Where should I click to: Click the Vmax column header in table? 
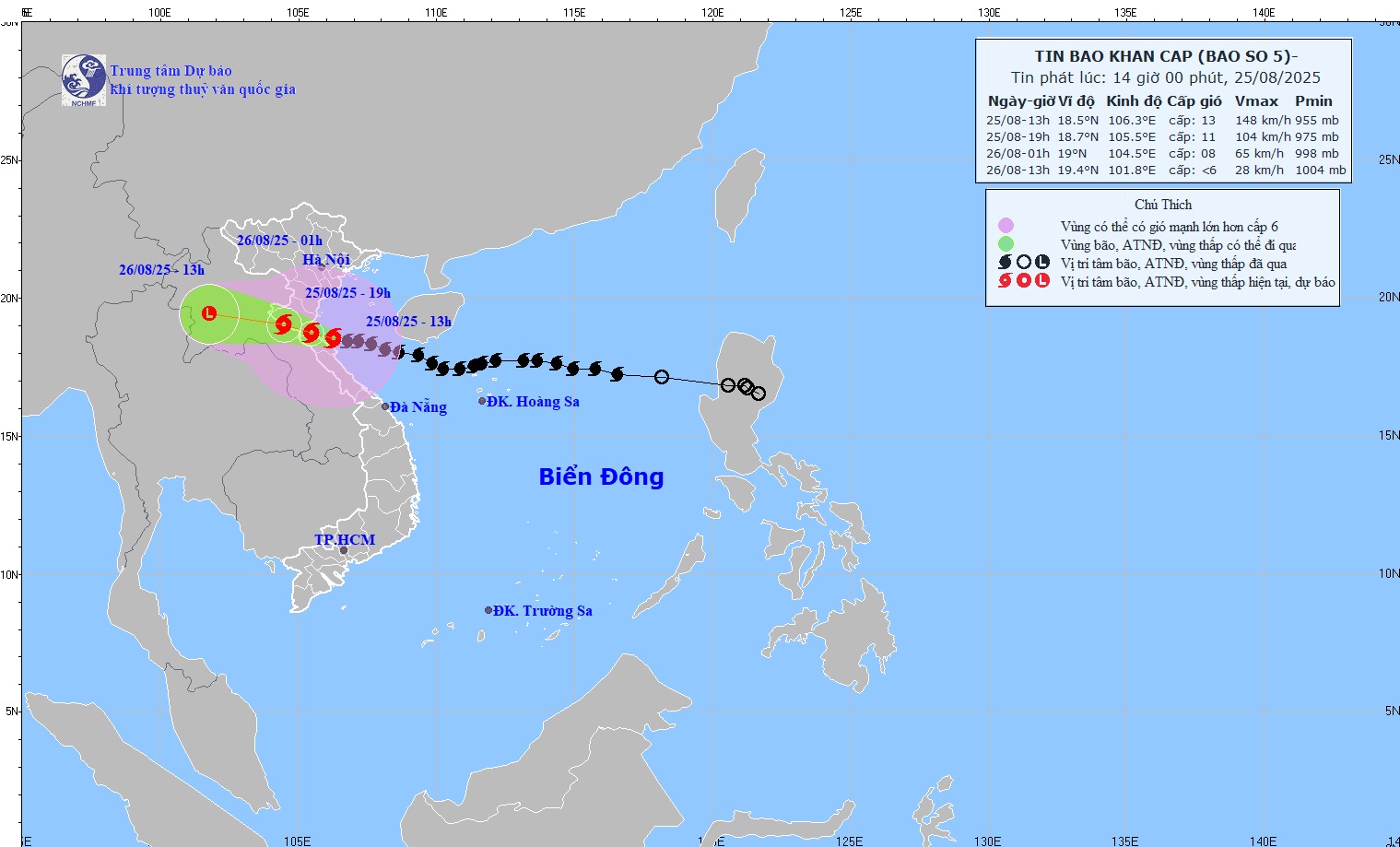coord(1256,101)
